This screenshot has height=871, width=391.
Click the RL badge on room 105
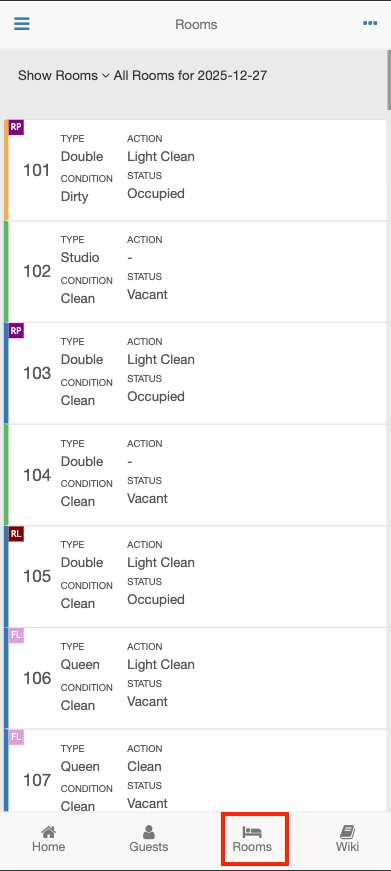pos(16,534)
